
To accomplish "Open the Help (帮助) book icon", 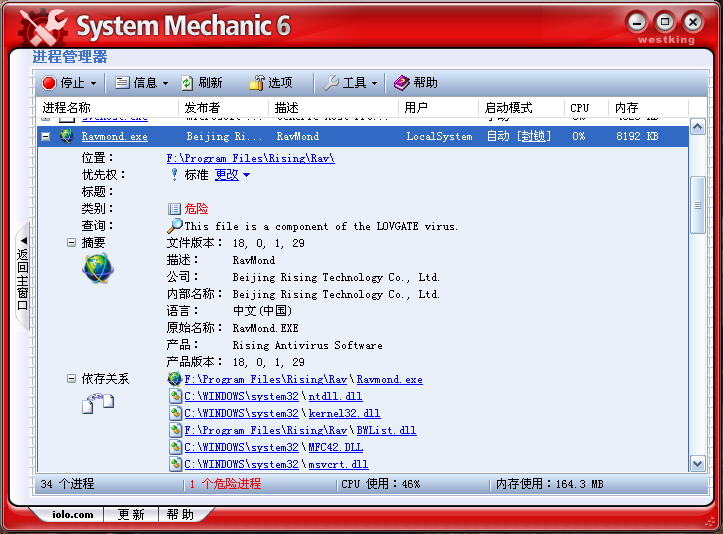I will pyautogui.click(x=402, y=83).
